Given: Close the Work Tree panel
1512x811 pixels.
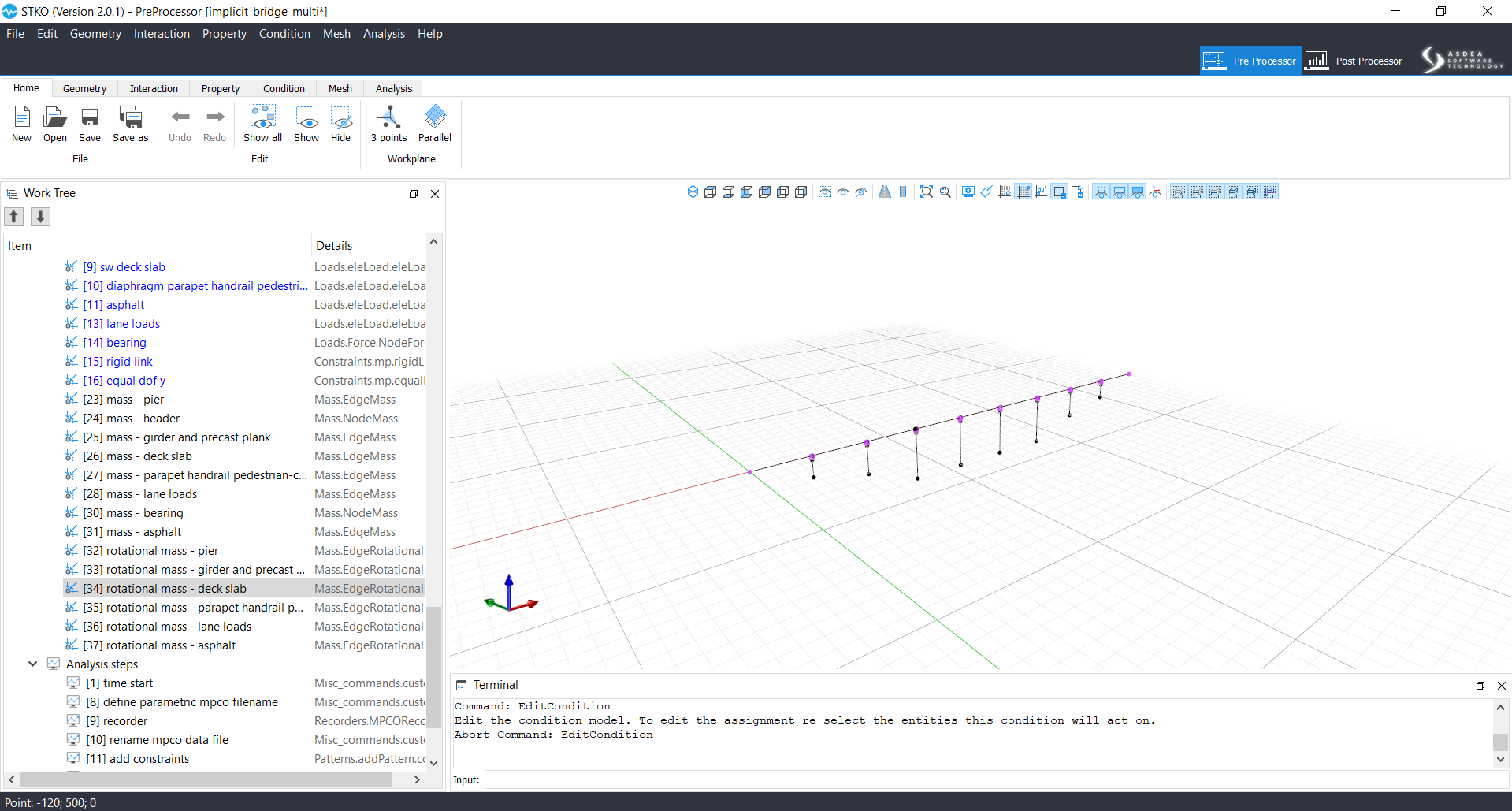Looking at the screenshot, I should [x=435, y=194].
